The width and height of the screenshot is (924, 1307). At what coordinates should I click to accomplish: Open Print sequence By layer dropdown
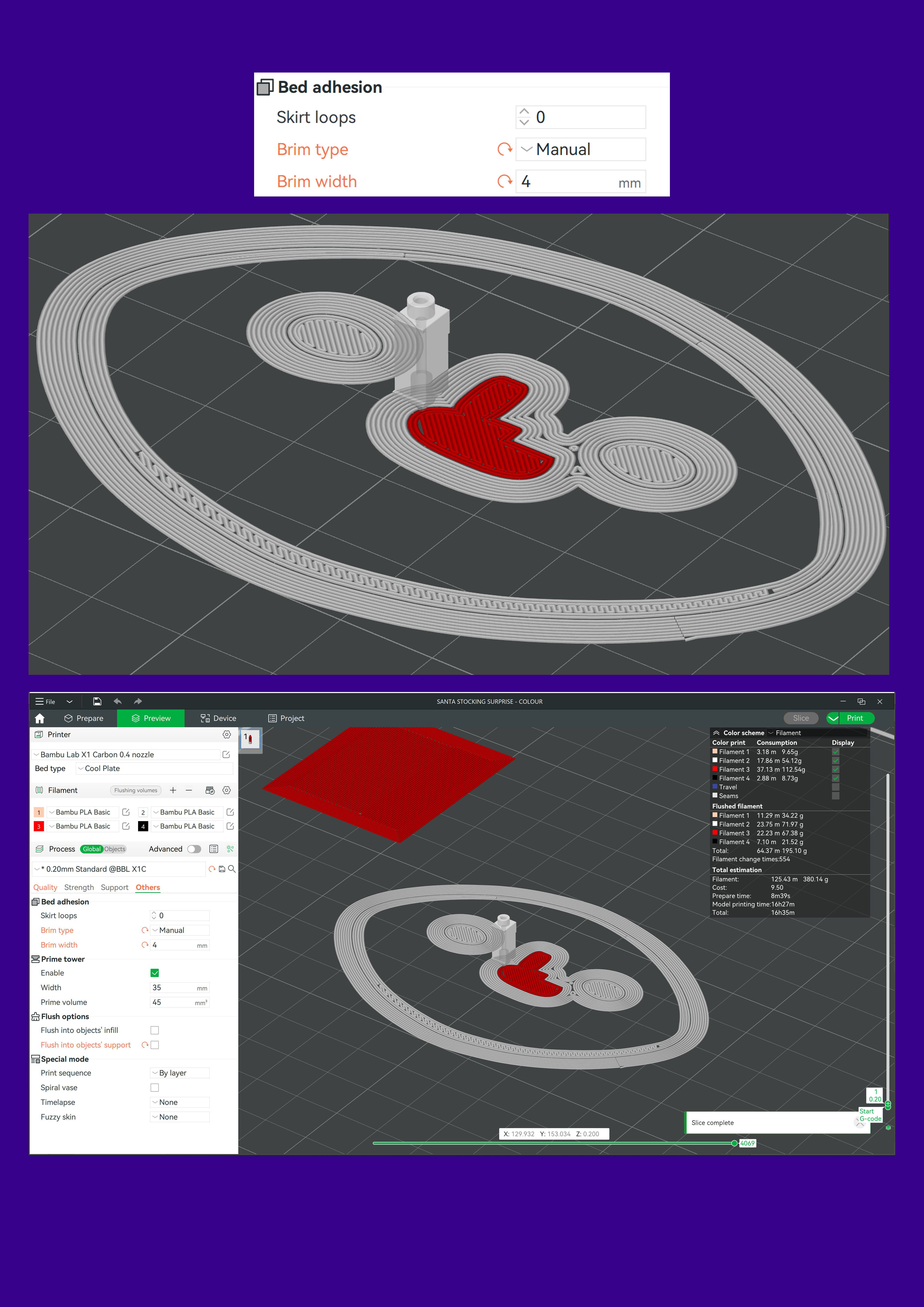click(180, 1073)
